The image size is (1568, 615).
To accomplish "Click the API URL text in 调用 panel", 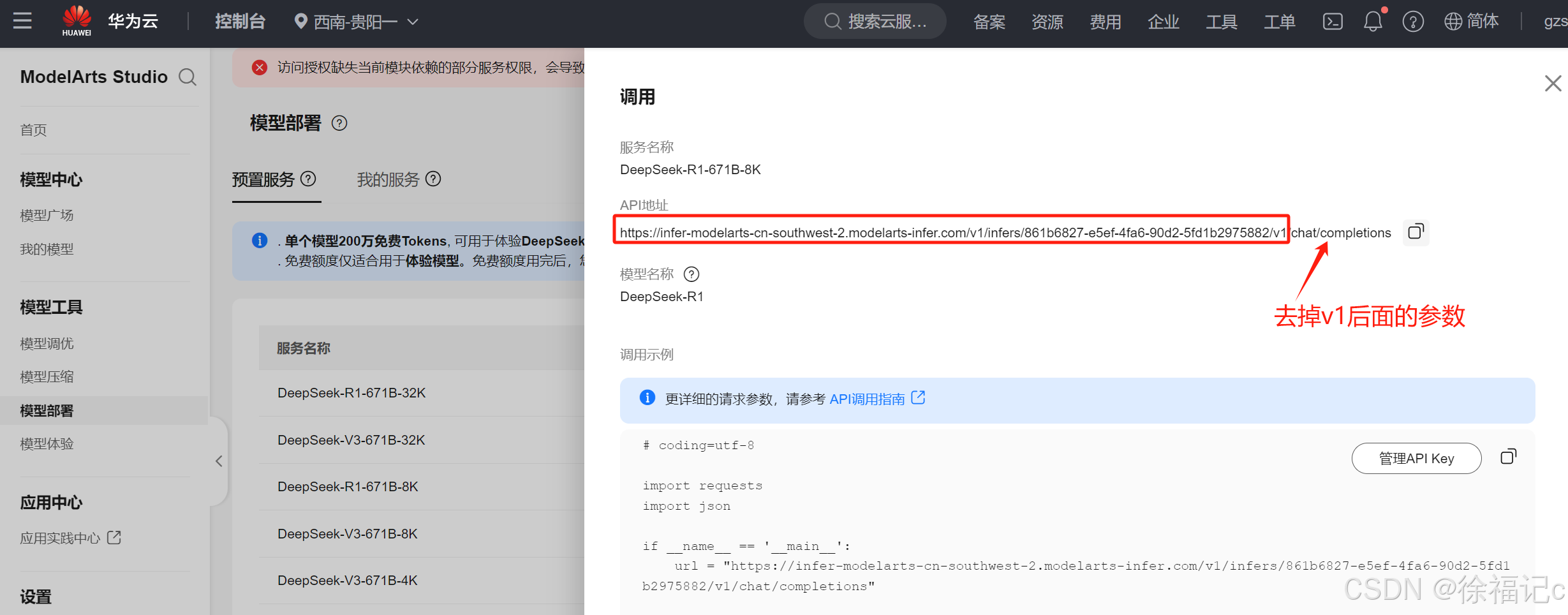I will 1005,233.
